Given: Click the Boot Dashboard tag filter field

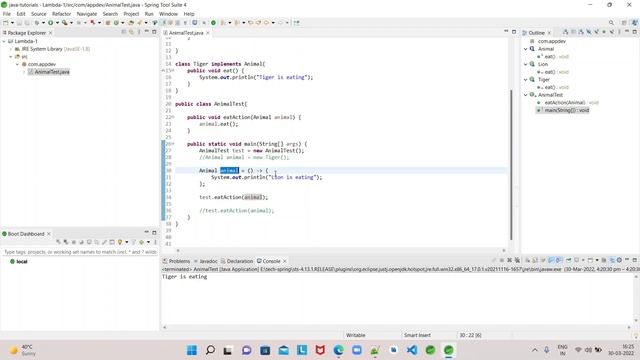Looking at the screenshot, I should [x=80, y=252].
